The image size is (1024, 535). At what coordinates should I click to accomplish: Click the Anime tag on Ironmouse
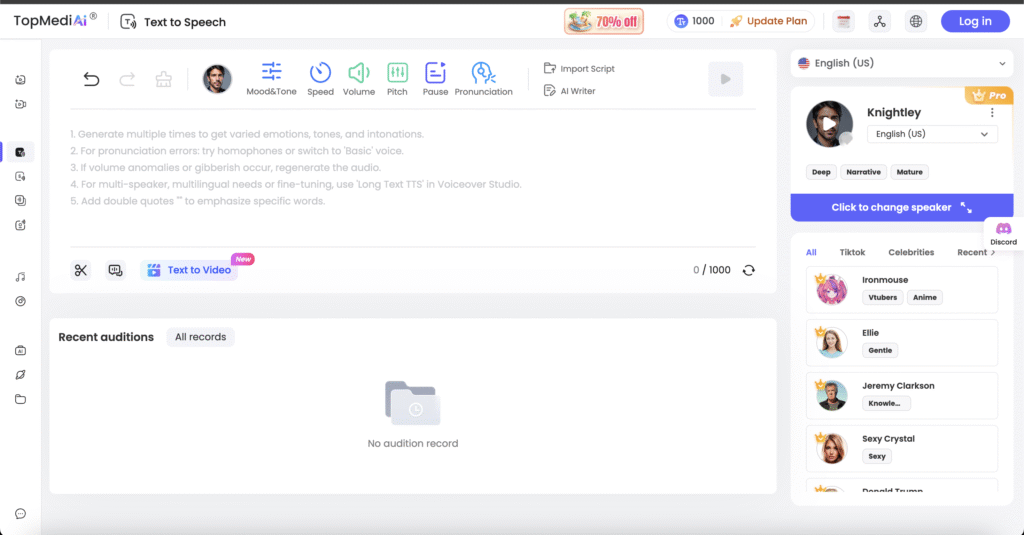(x=925, y=297)
